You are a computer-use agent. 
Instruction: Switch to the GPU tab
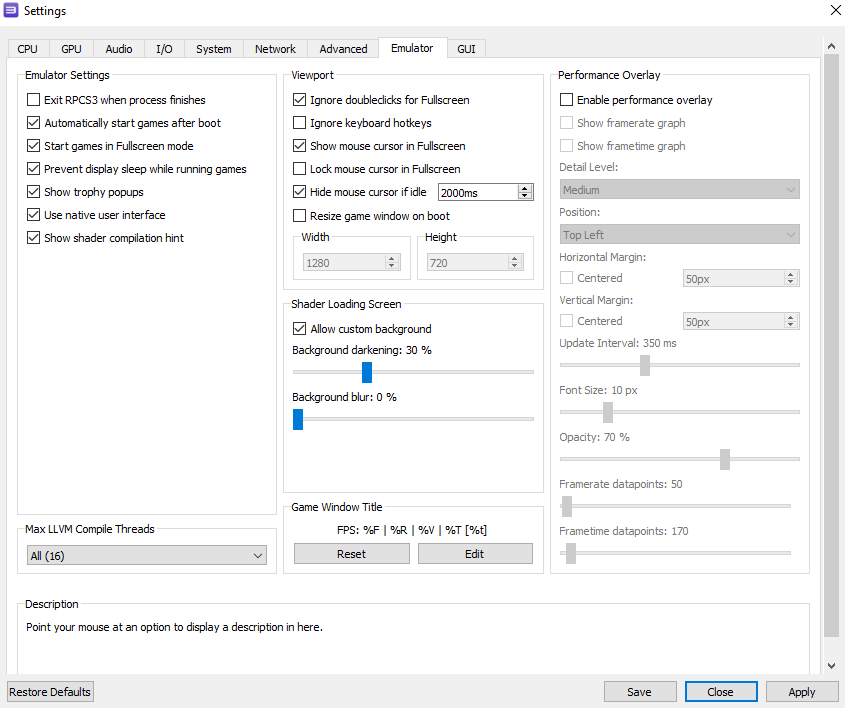[71, 49]
